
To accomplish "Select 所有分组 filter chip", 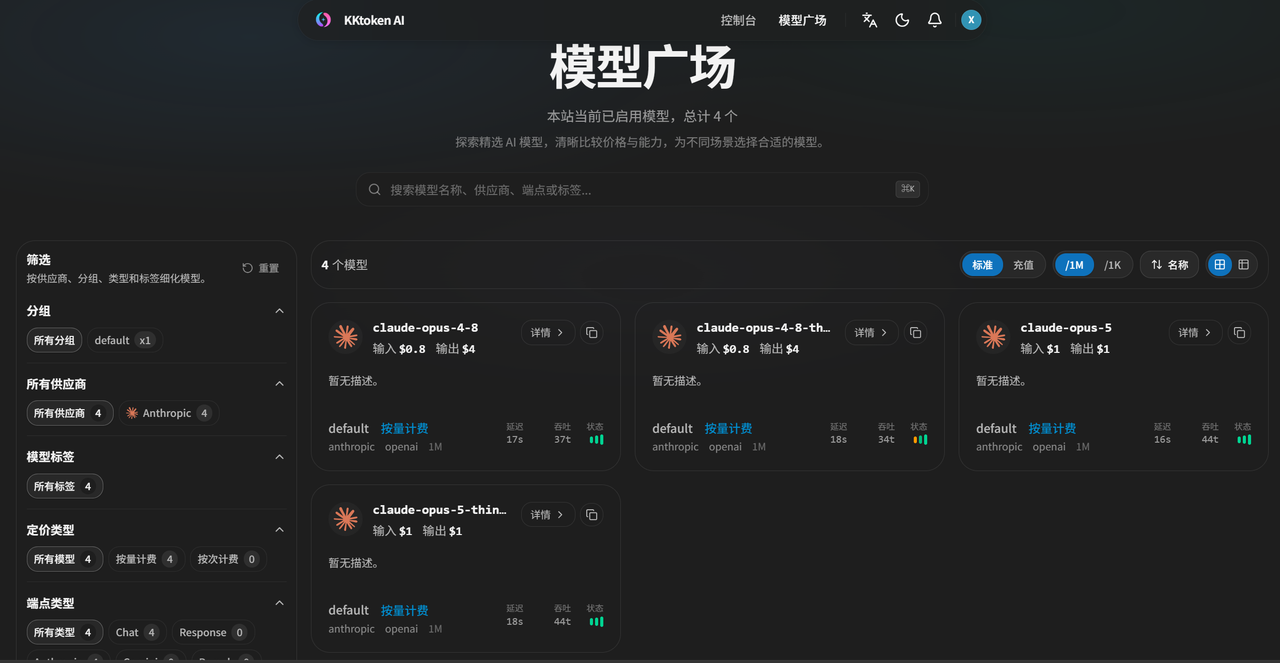I will tap(55, 340).
